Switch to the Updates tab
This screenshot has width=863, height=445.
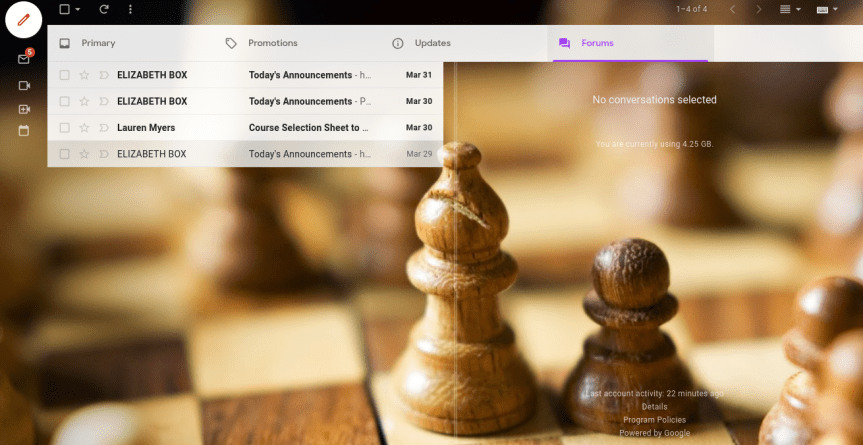pos(432,44)
